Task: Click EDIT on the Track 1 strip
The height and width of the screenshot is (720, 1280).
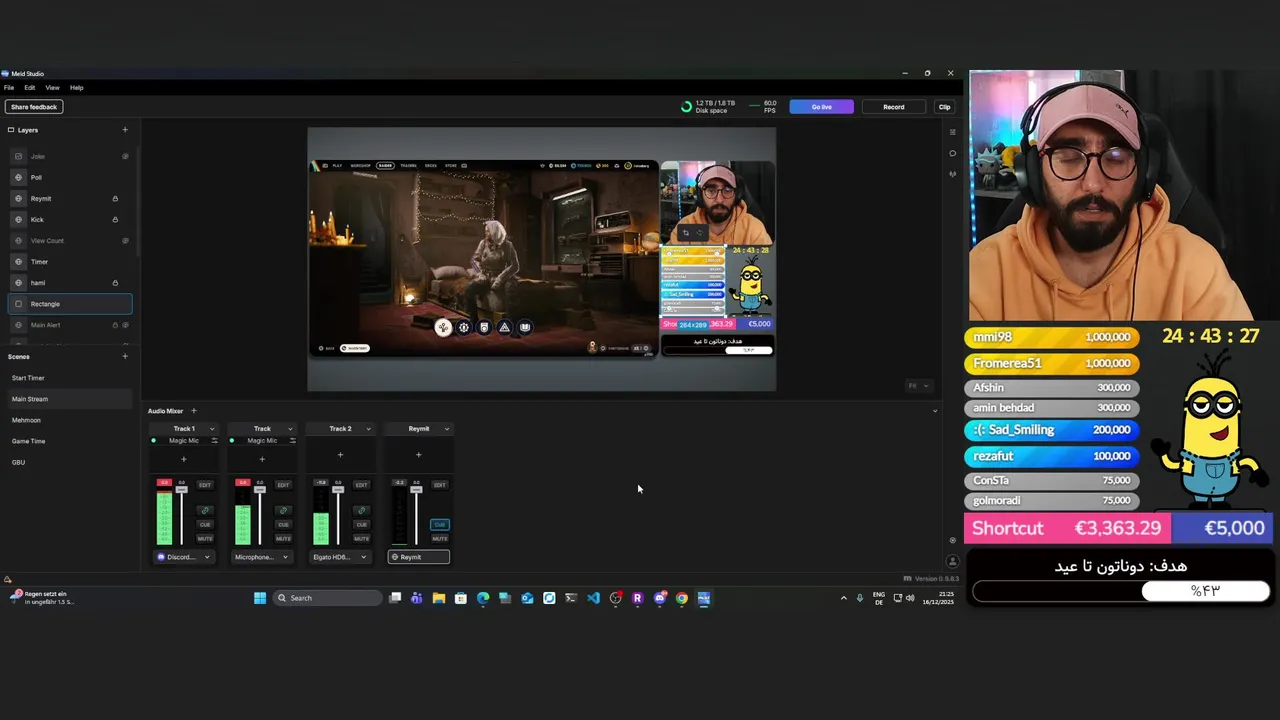Action: click(205, 485)
